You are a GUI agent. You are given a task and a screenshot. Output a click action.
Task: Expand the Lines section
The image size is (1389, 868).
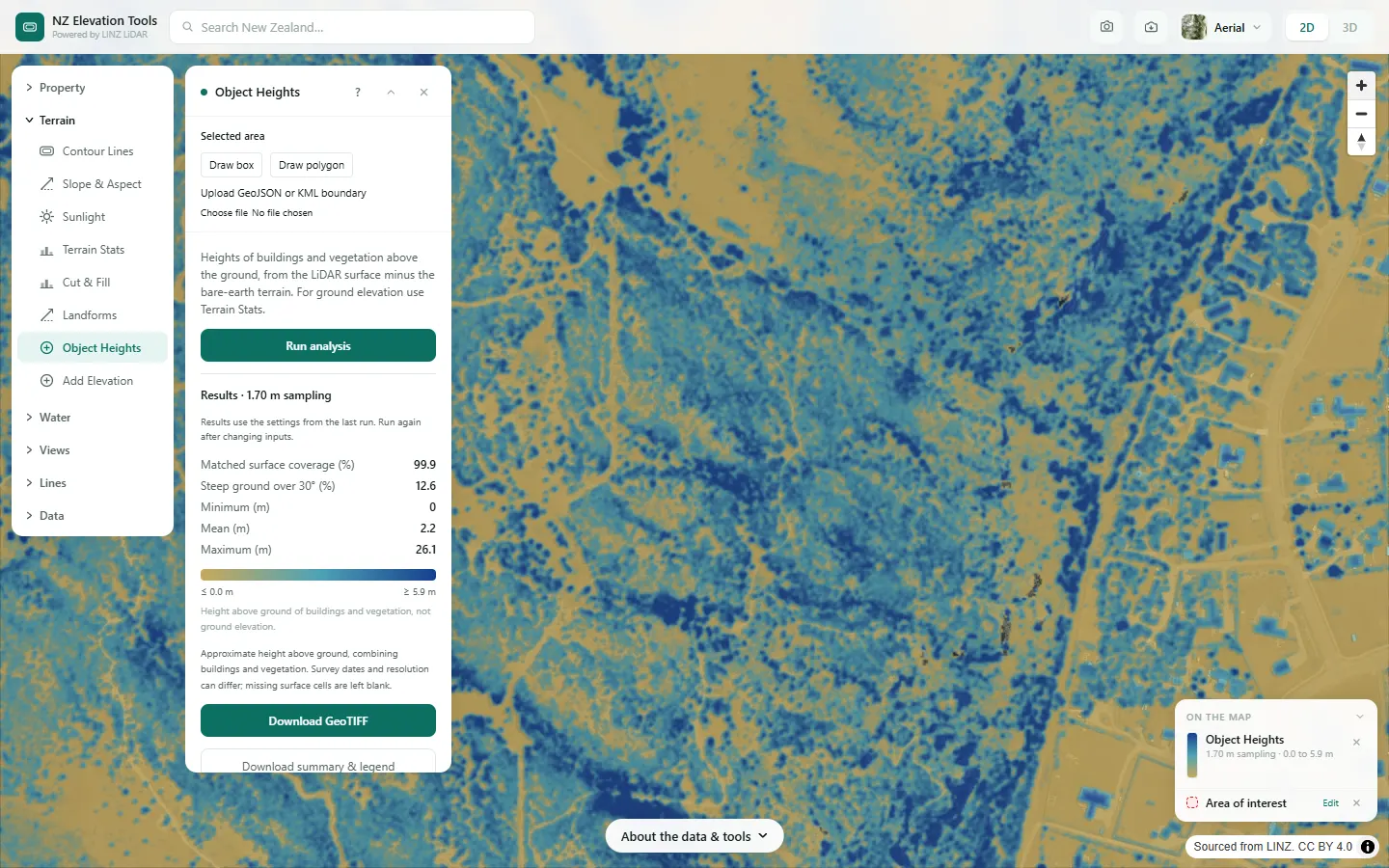tap(93, 483)
